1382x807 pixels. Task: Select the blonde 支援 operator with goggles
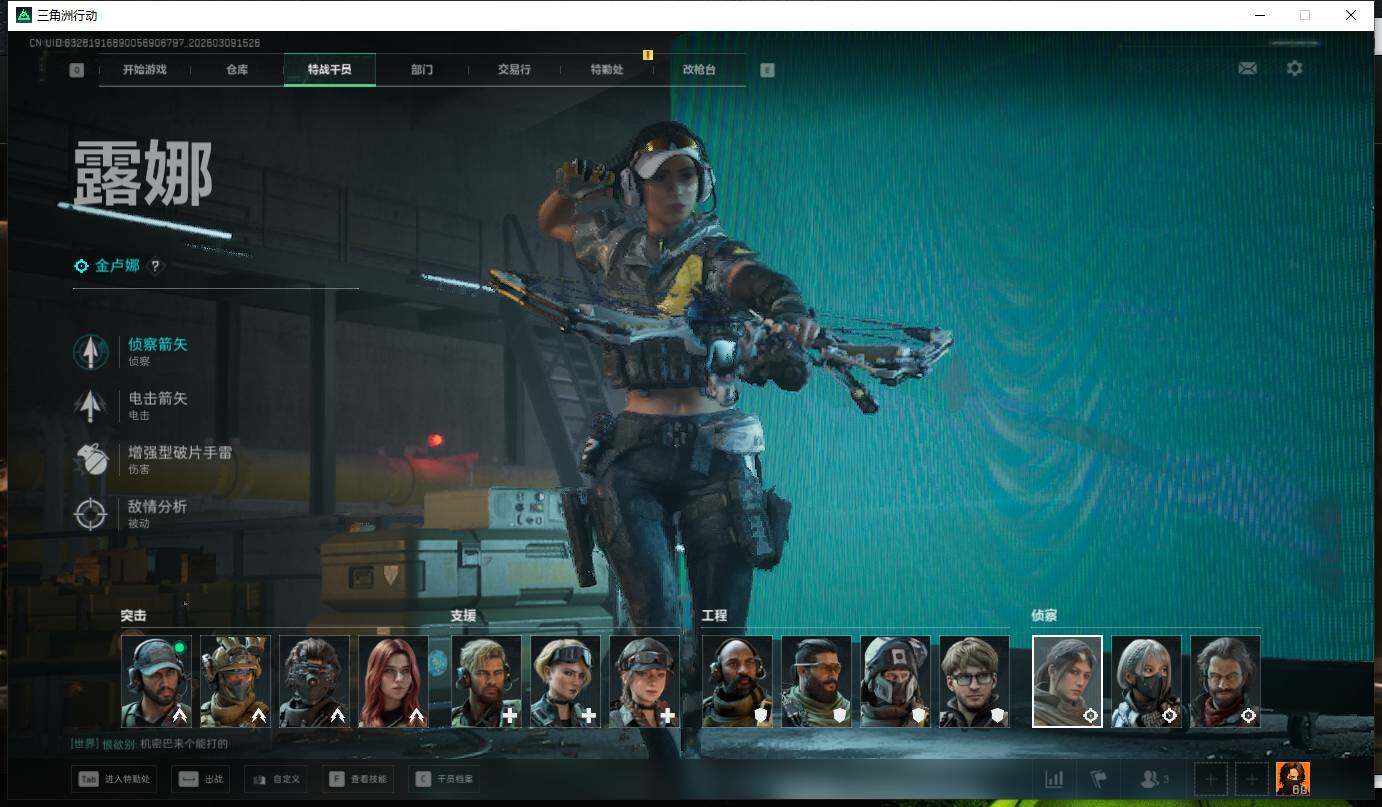(x=565, y=681)
